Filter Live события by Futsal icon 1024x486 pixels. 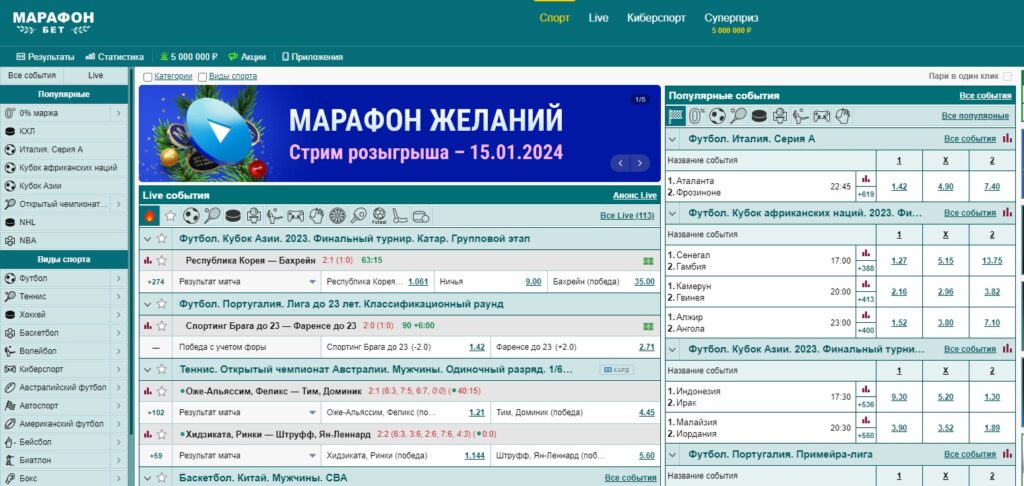click(379, 216)
